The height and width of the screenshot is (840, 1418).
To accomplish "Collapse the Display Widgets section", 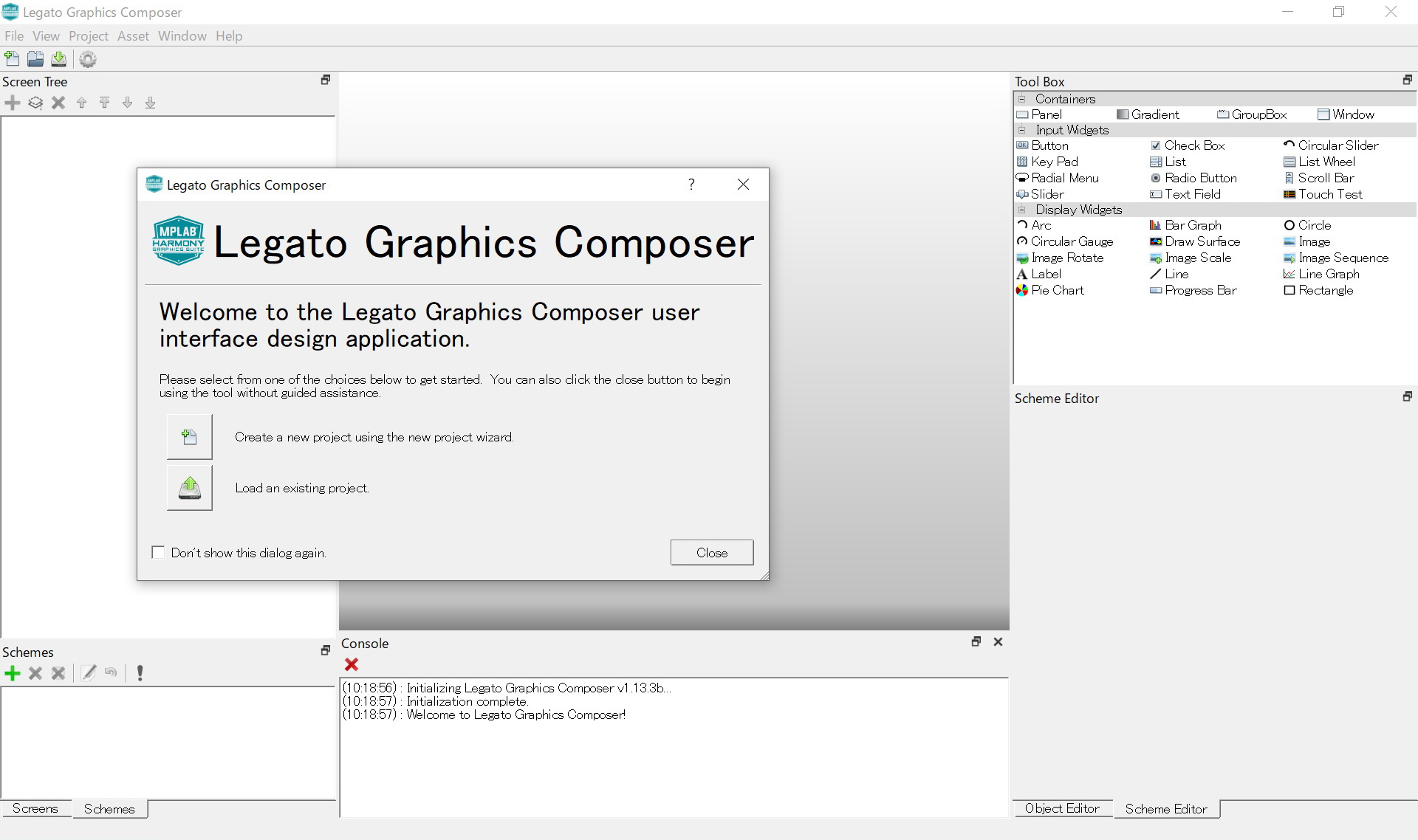I will [1022, 210].
